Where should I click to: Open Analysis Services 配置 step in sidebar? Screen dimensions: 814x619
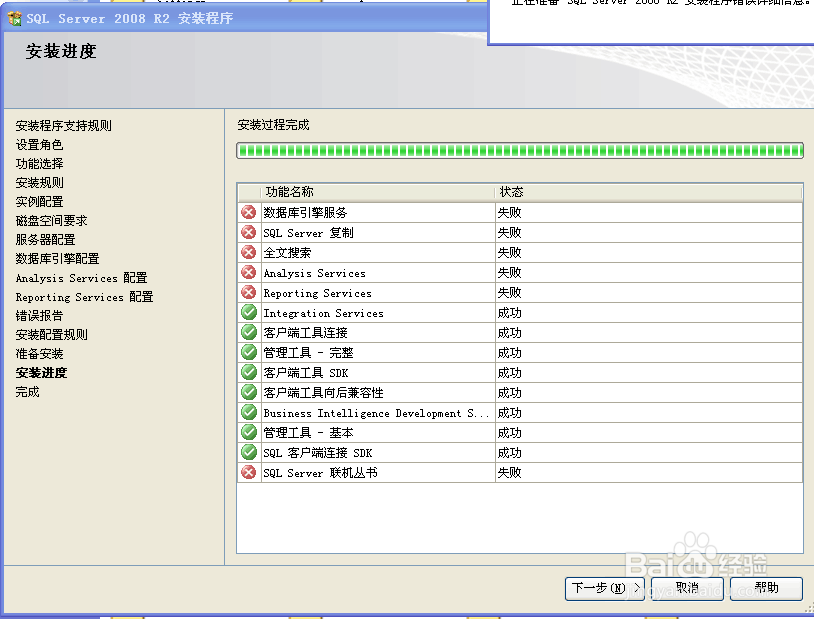[82, 278]
